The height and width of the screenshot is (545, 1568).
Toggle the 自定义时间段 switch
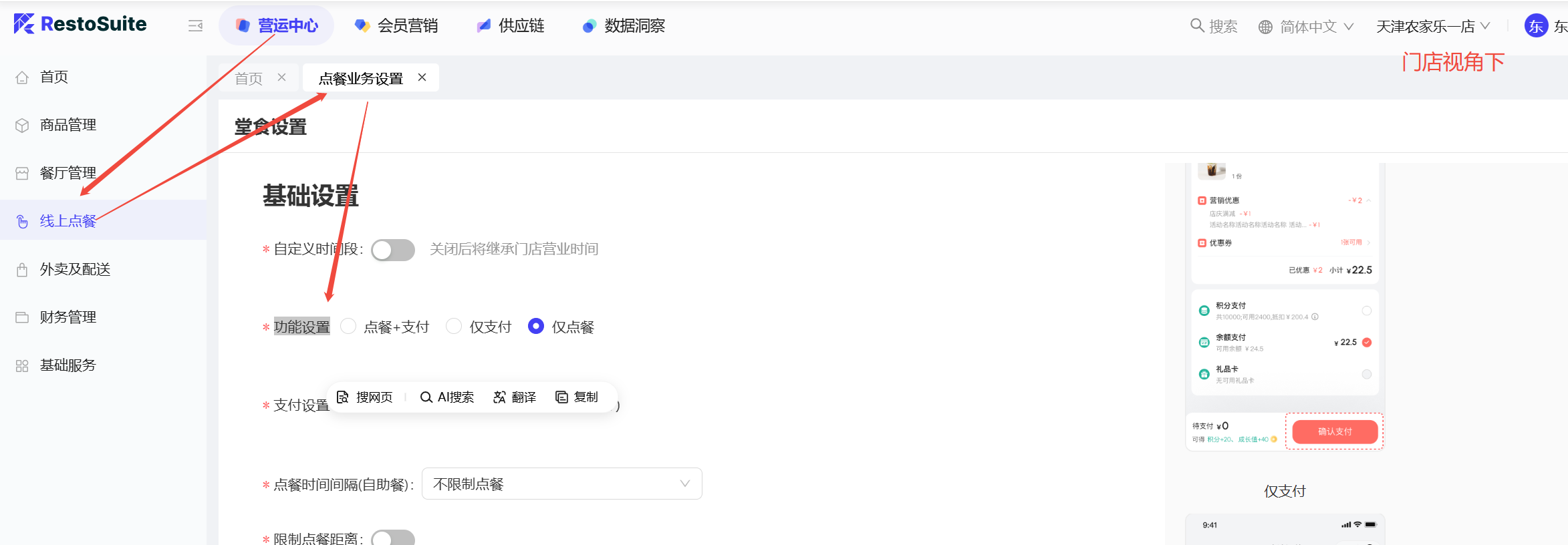(393, 250)
